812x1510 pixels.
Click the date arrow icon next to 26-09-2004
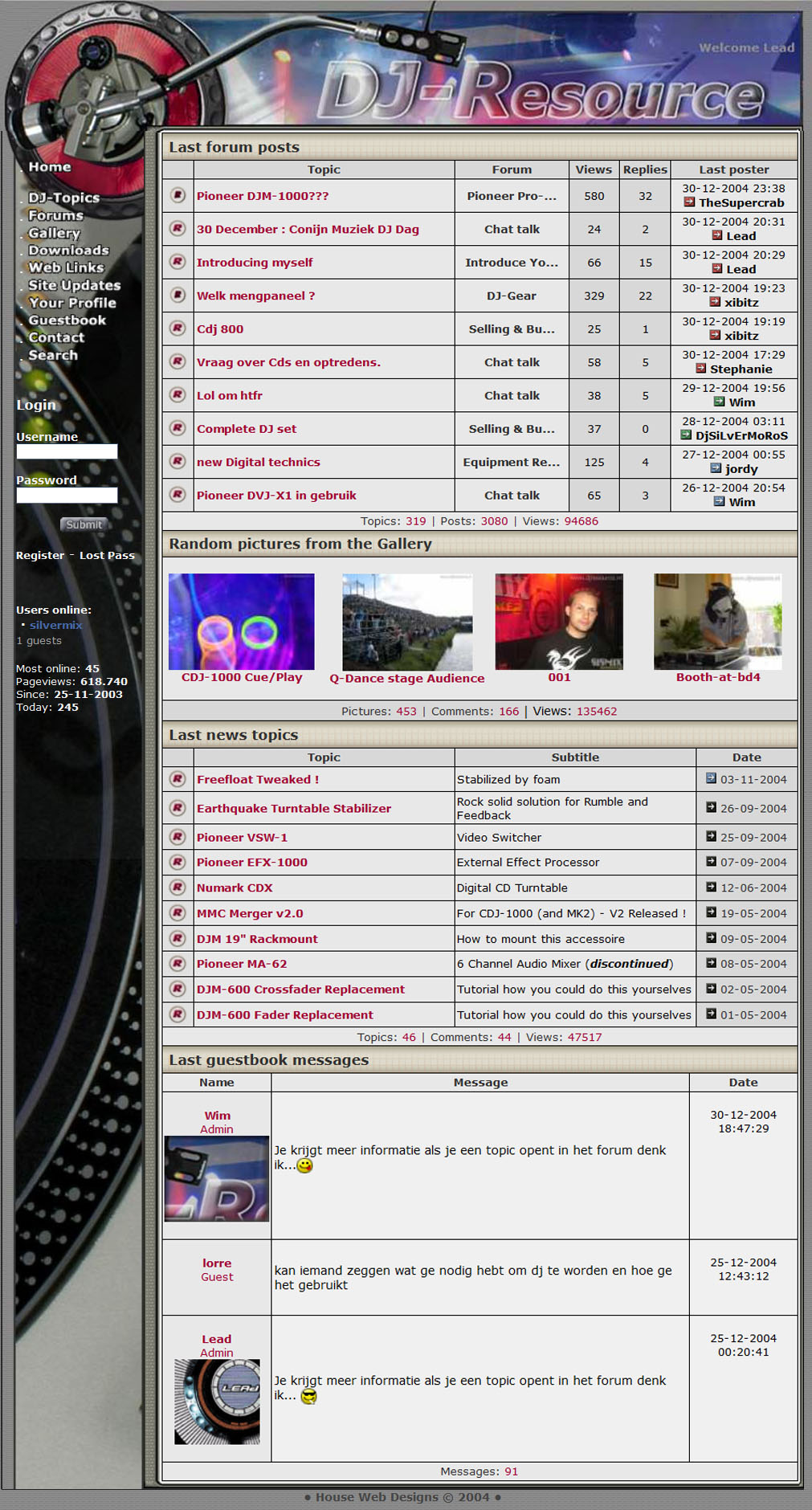click(711, 807)
